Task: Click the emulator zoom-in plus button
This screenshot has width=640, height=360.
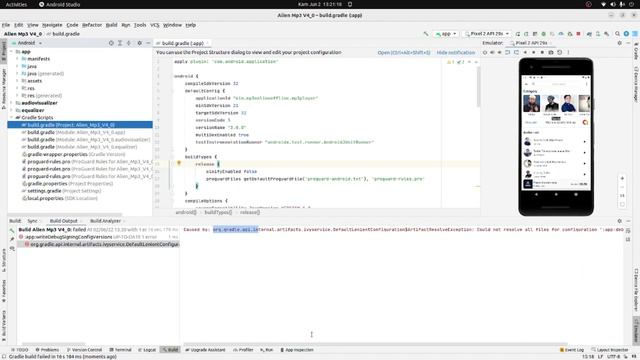Action: pyautogui.click(x=622, y=178)
